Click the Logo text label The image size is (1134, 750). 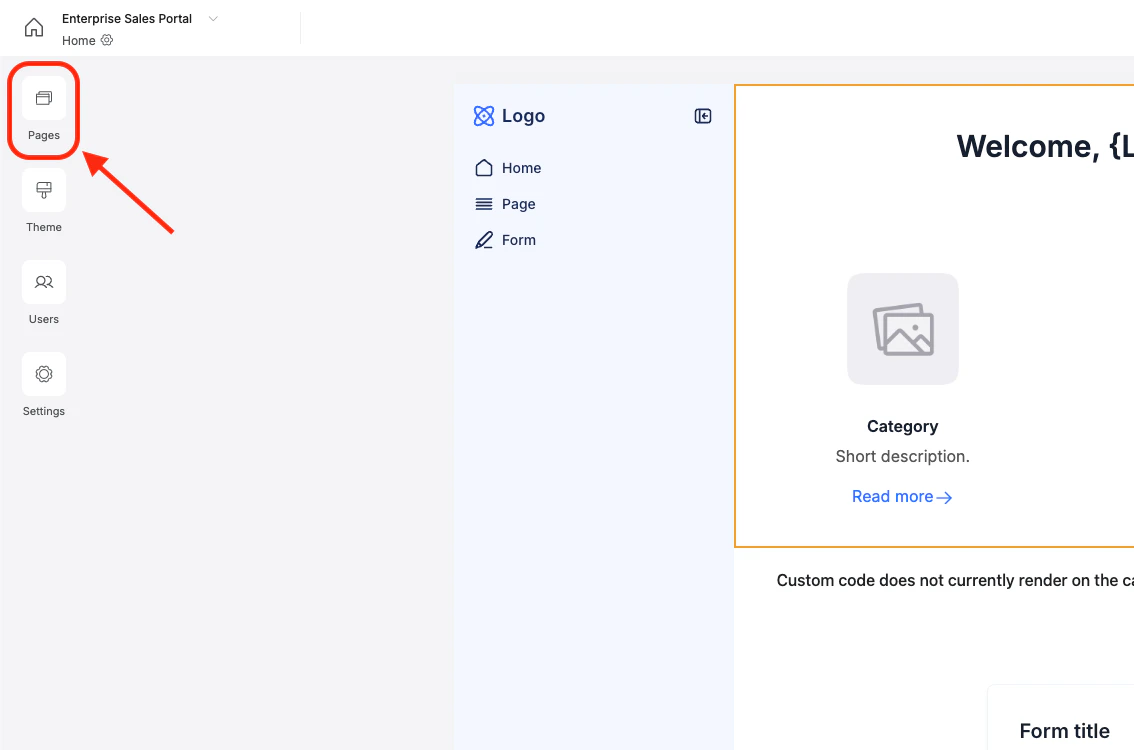coord(524,116)
